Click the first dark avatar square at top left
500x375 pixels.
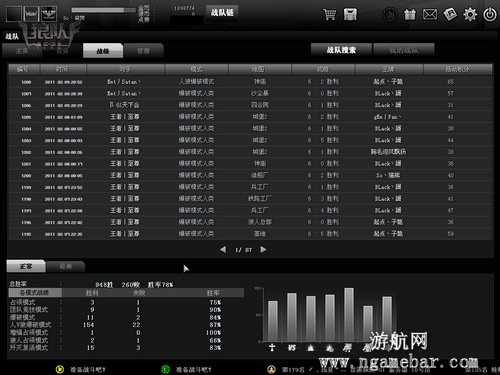(14, 14)
